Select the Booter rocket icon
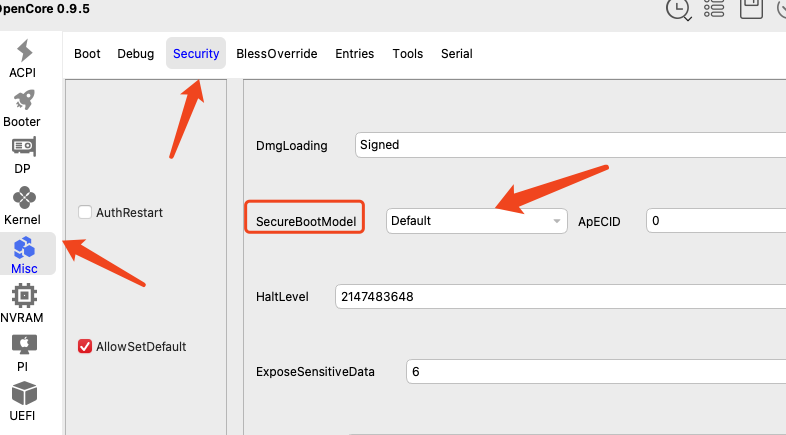The image size is (786, 435). (x=22, y=107)
